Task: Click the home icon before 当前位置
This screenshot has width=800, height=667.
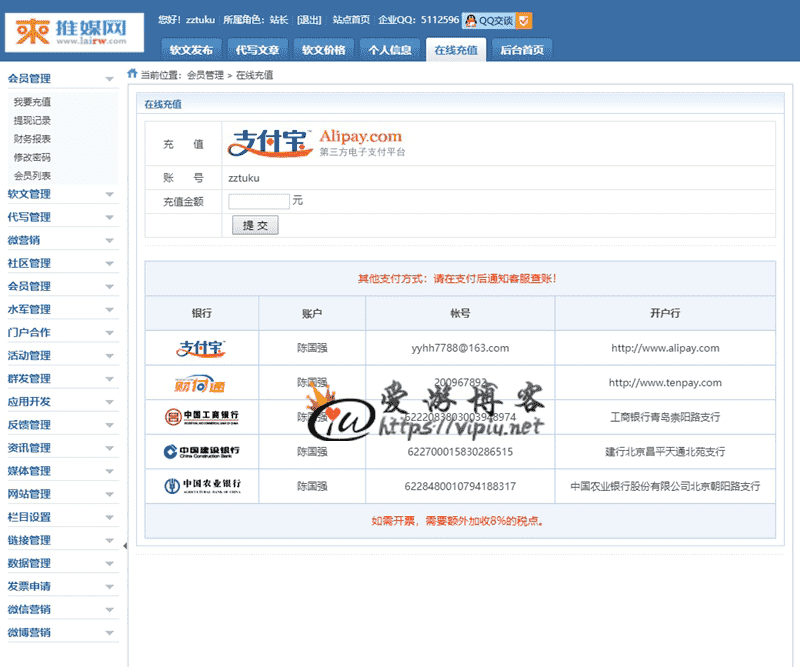Action: [x=132, y=73]
